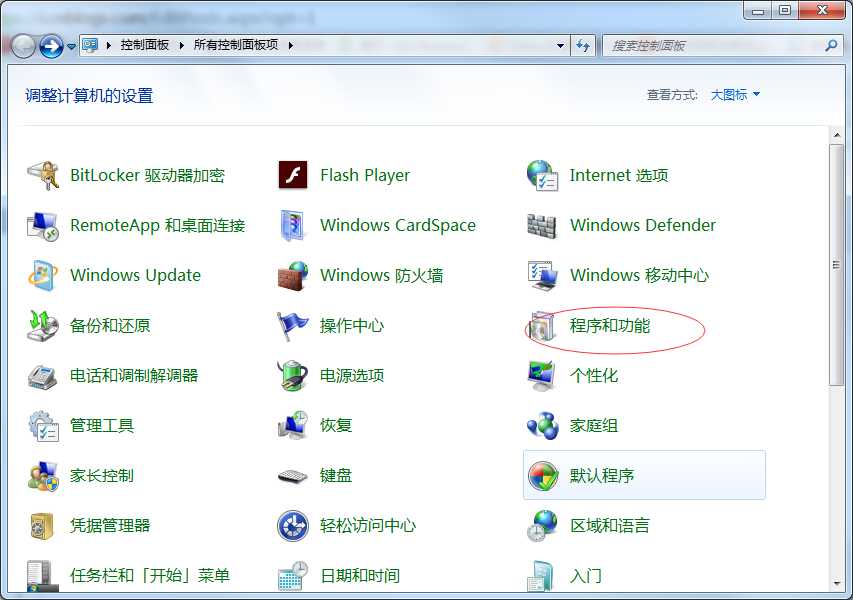Image resolution: width=853 pixels, height=600 pixels.
Task: Open the 家长控制 icon
Action: click(43, 475)
